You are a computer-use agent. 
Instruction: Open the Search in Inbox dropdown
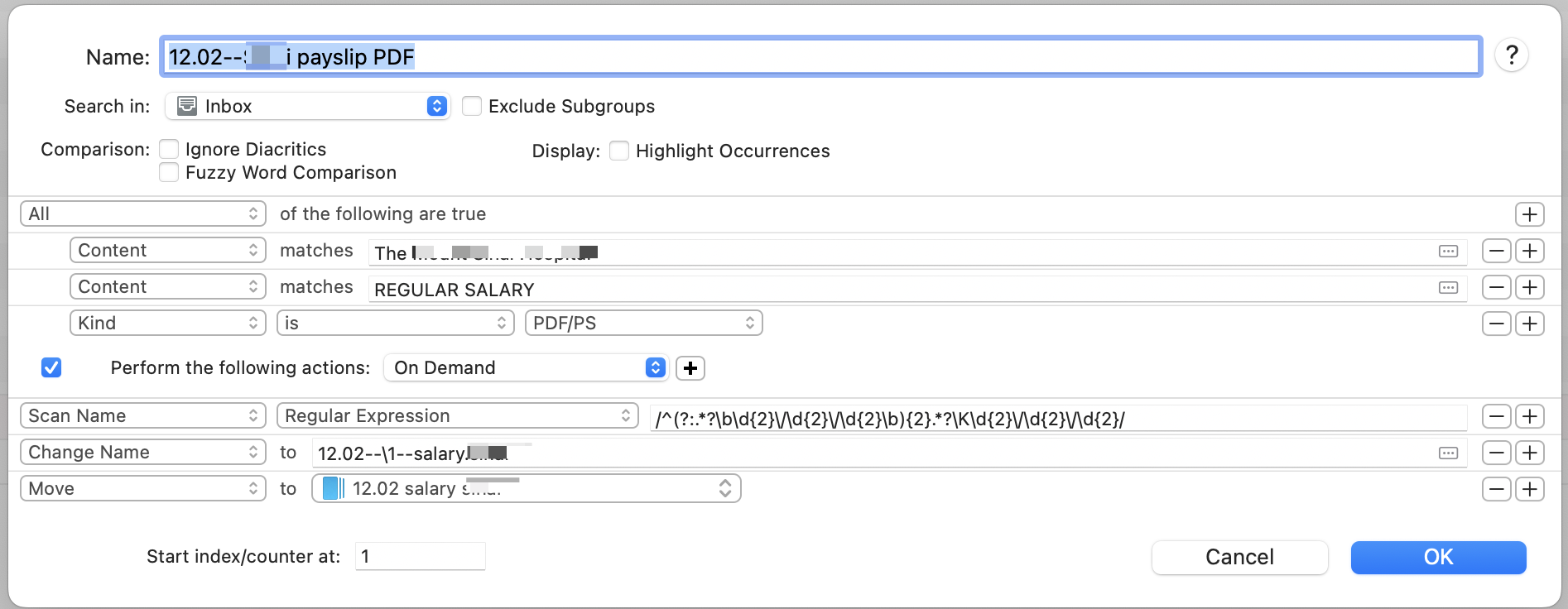(x=308, y=106)
